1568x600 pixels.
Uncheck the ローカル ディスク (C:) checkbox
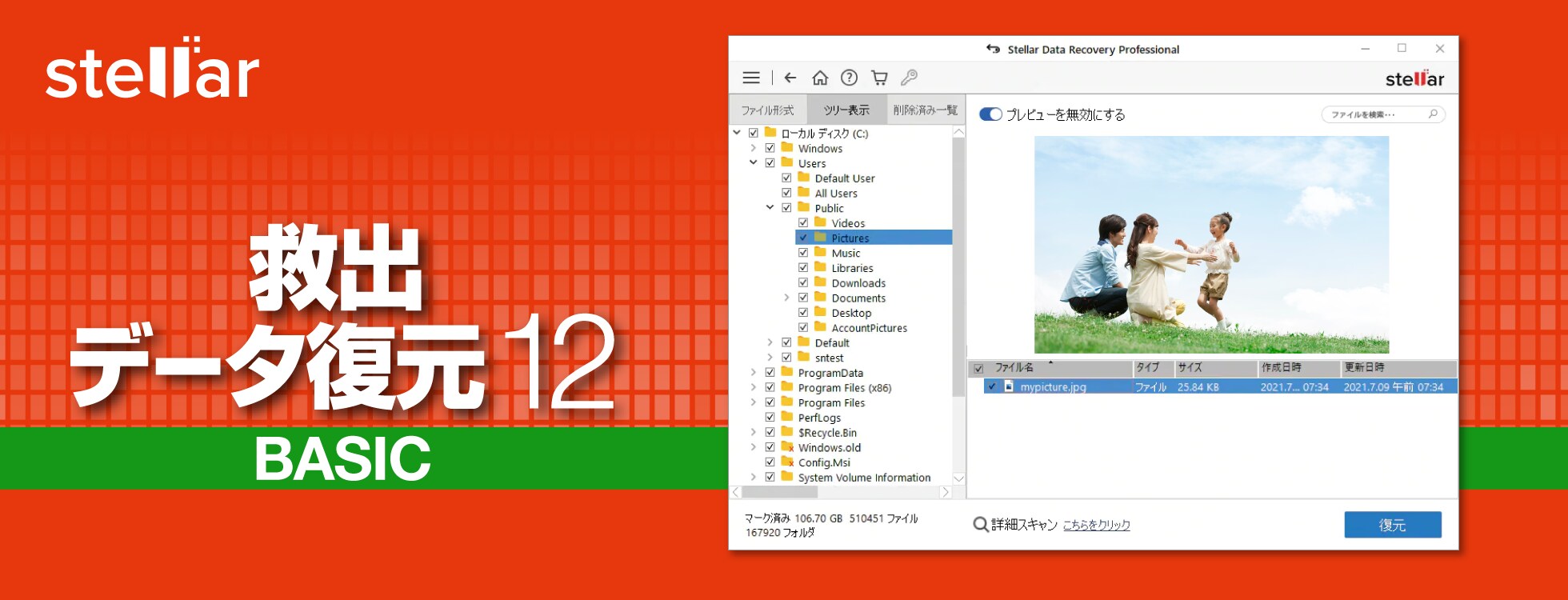754,133
